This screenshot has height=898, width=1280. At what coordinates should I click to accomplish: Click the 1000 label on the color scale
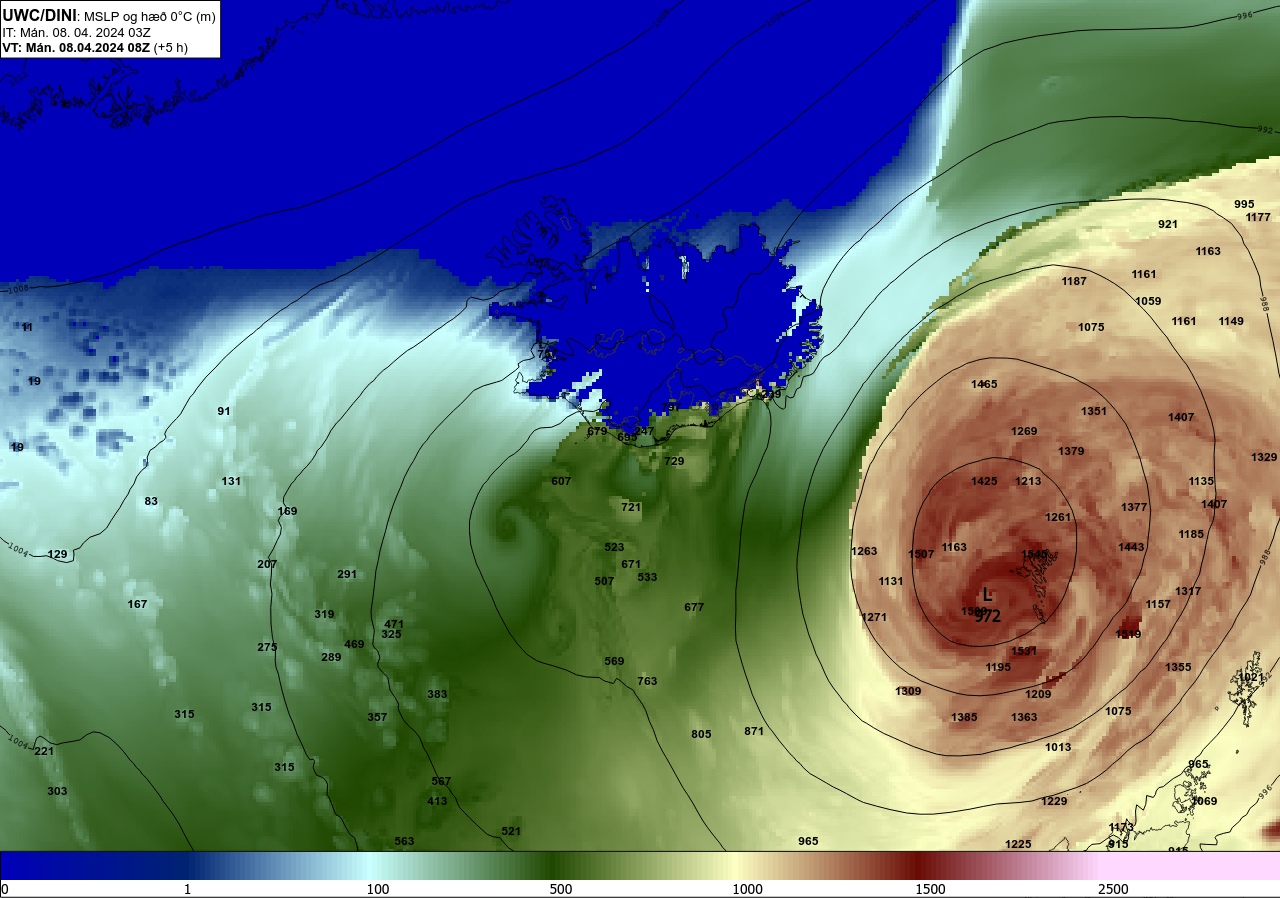[x=747, y=889]
